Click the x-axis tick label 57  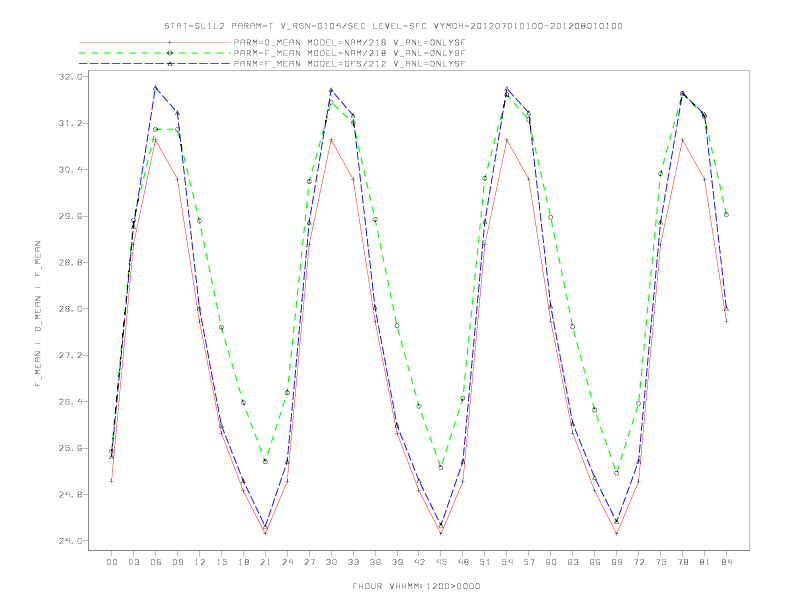point(529,562)
